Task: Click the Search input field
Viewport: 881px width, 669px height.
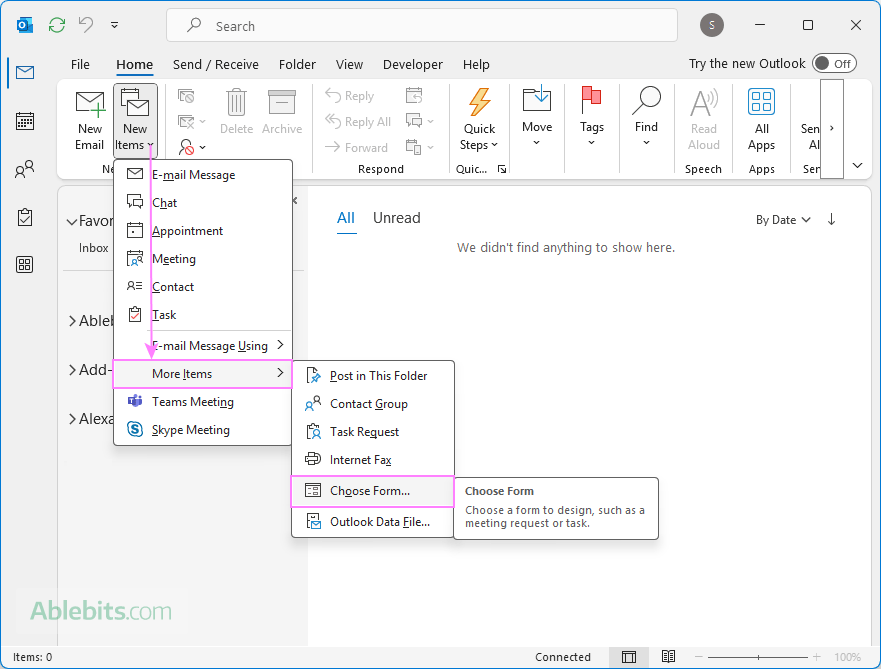Action: [422, 25]
